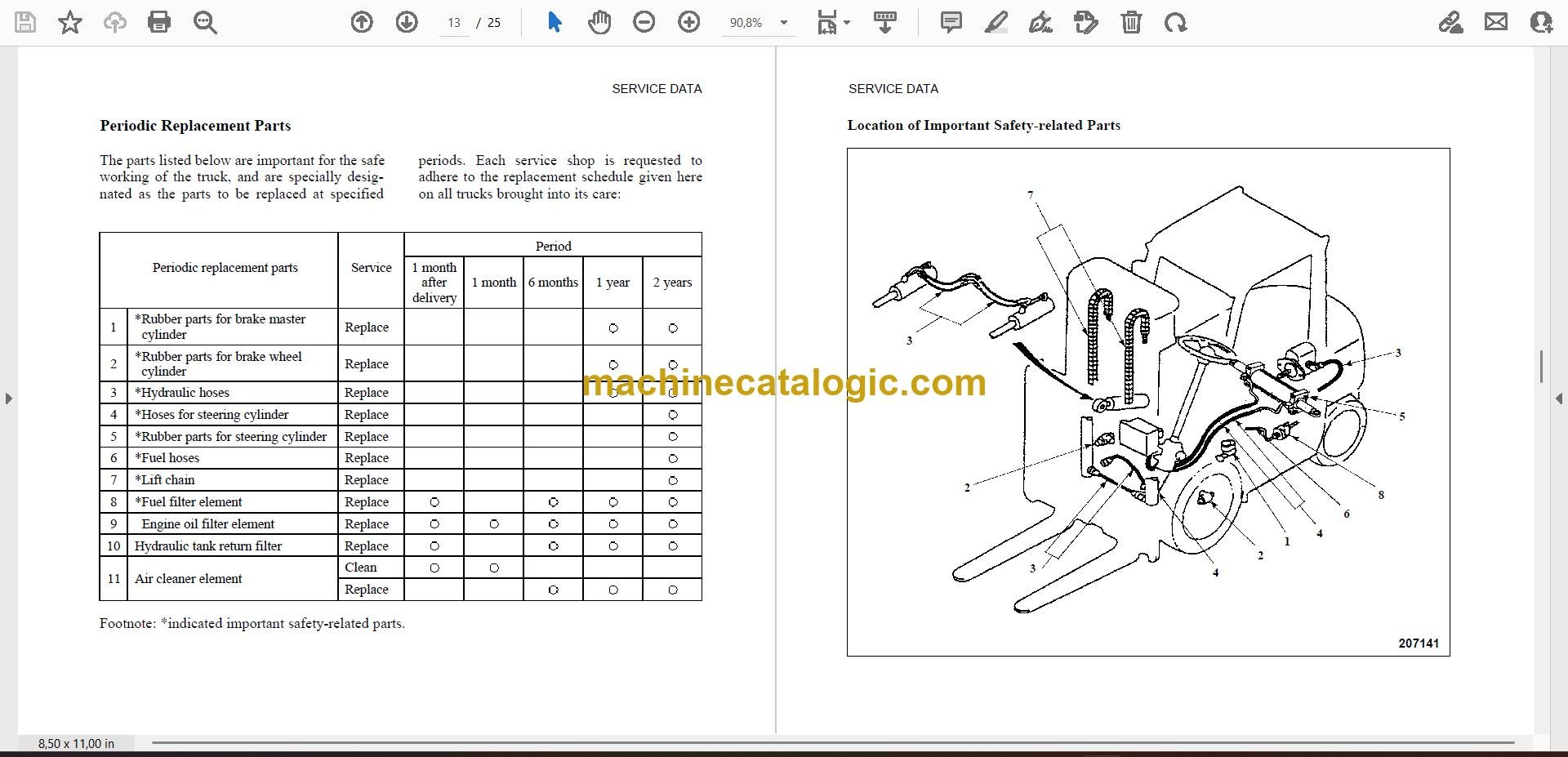Go to next page arrow

point(407,22)
